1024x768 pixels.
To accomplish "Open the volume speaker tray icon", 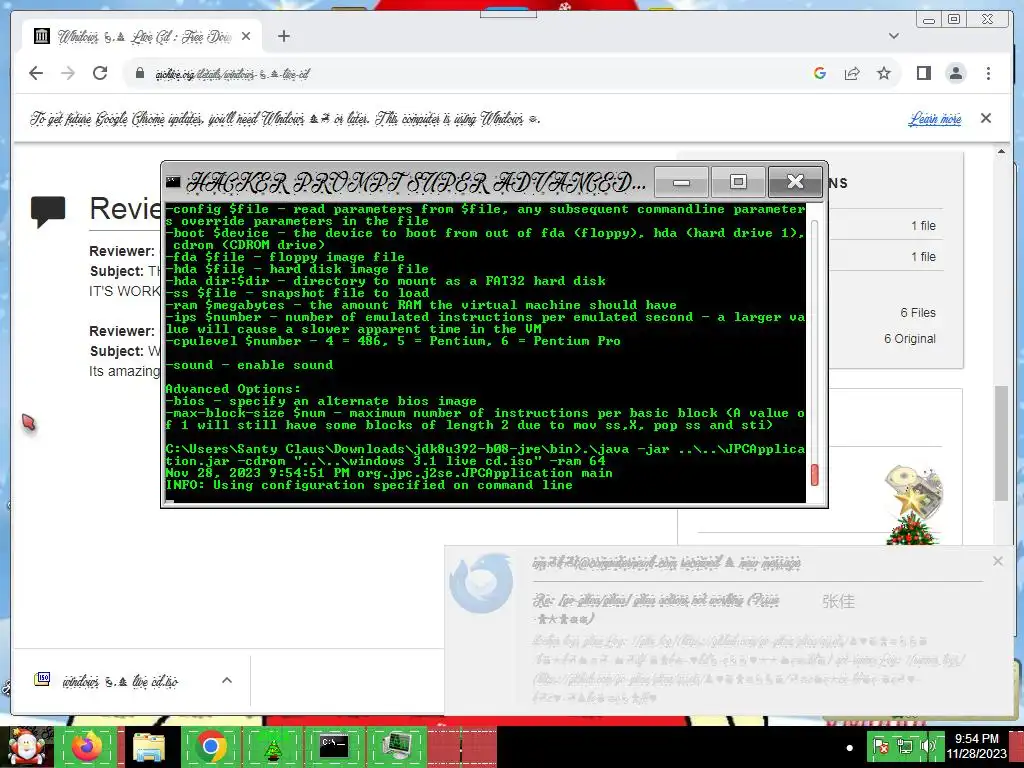I will pyautogui.click(x=928, y=746).
